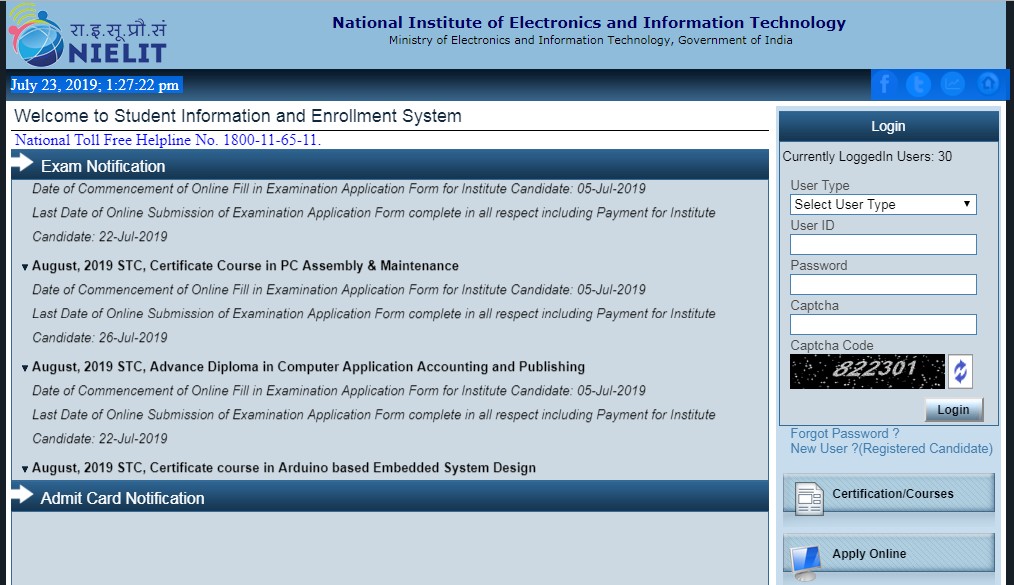This screenshot has height=585, width=1014.
Task: Click the Login button
Action: pos(954,410)
